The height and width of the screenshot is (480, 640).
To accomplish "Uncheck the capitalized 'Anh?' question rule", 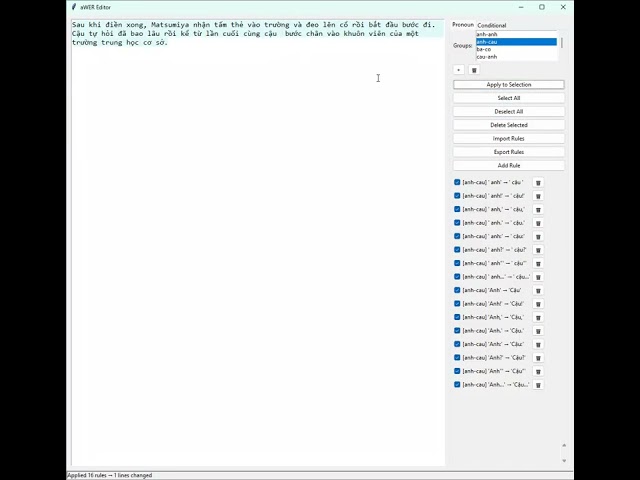I will click(457, 357).
